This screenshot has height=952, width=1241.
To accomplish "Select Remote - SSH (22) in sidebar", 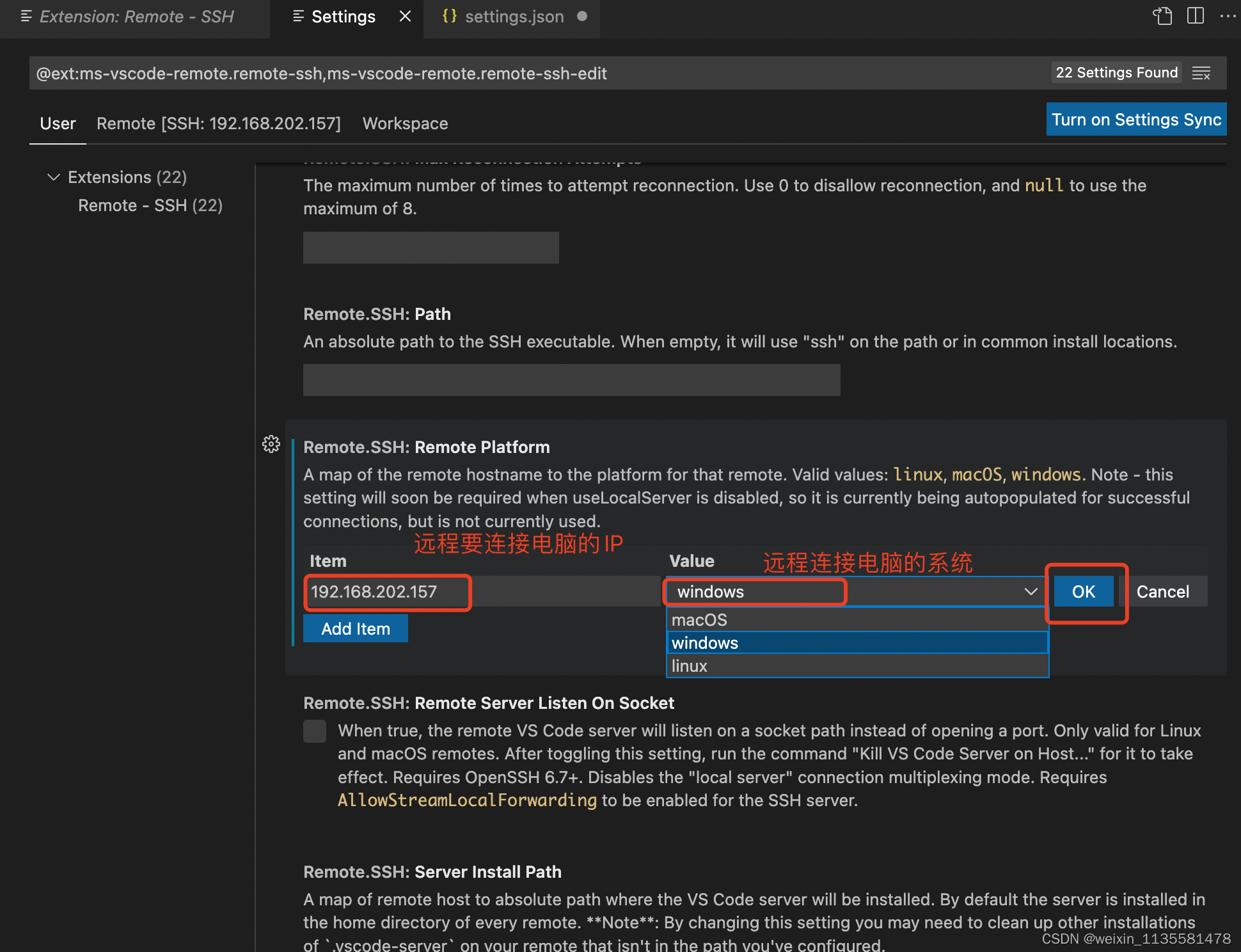I will point(150,205).
